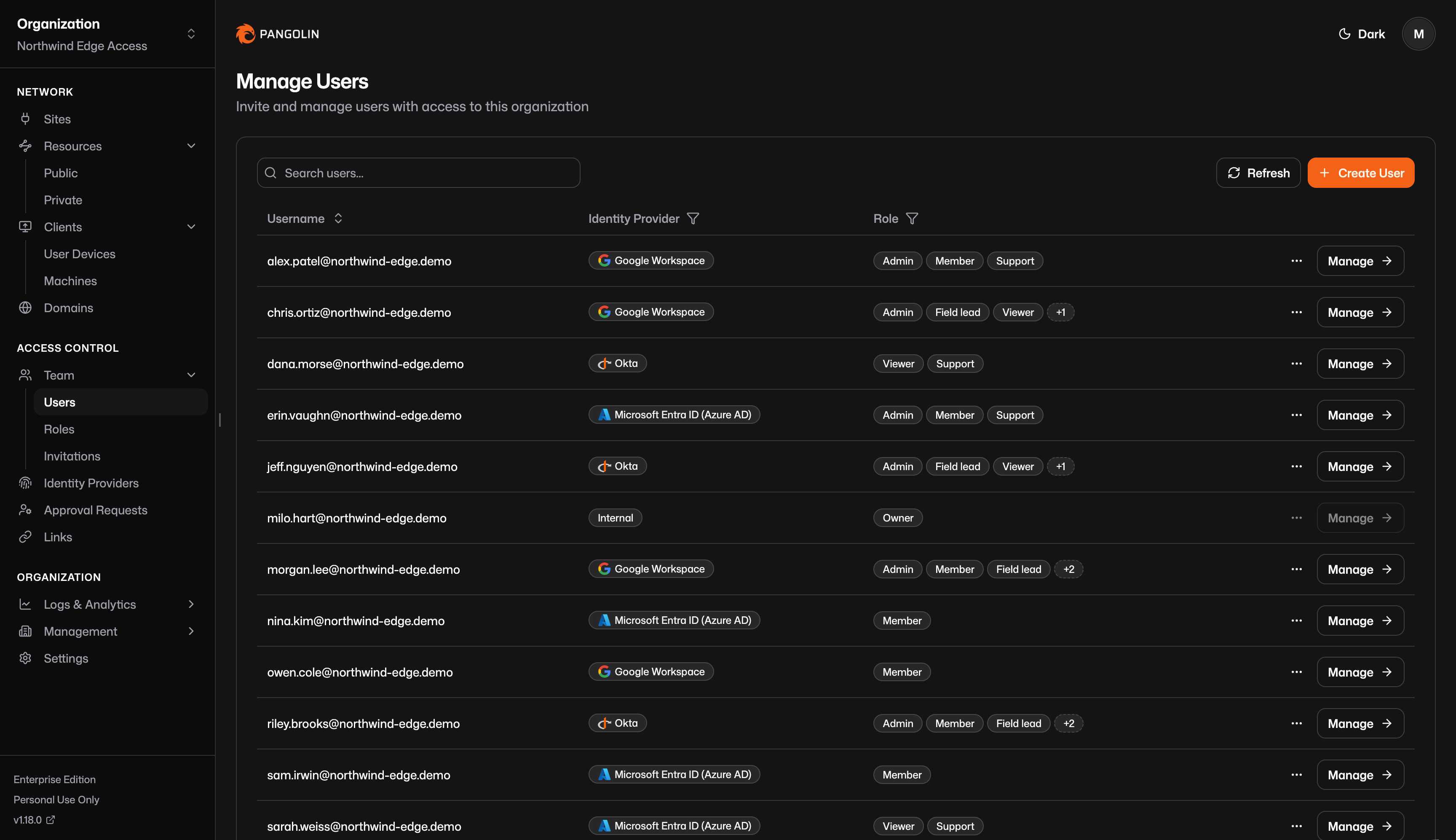The height and width of the screenshot is (840, 1456).
Task: Click owen.cole's Google Workspace badge
Action: (x=651, y=671)
